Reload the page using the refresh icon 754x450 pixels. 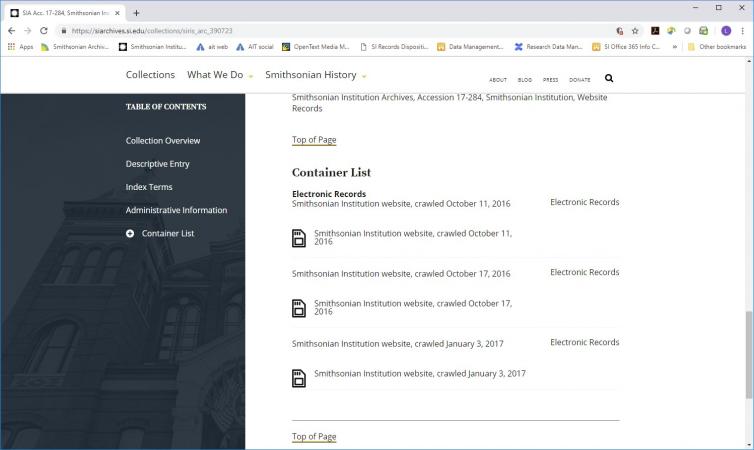44,31
